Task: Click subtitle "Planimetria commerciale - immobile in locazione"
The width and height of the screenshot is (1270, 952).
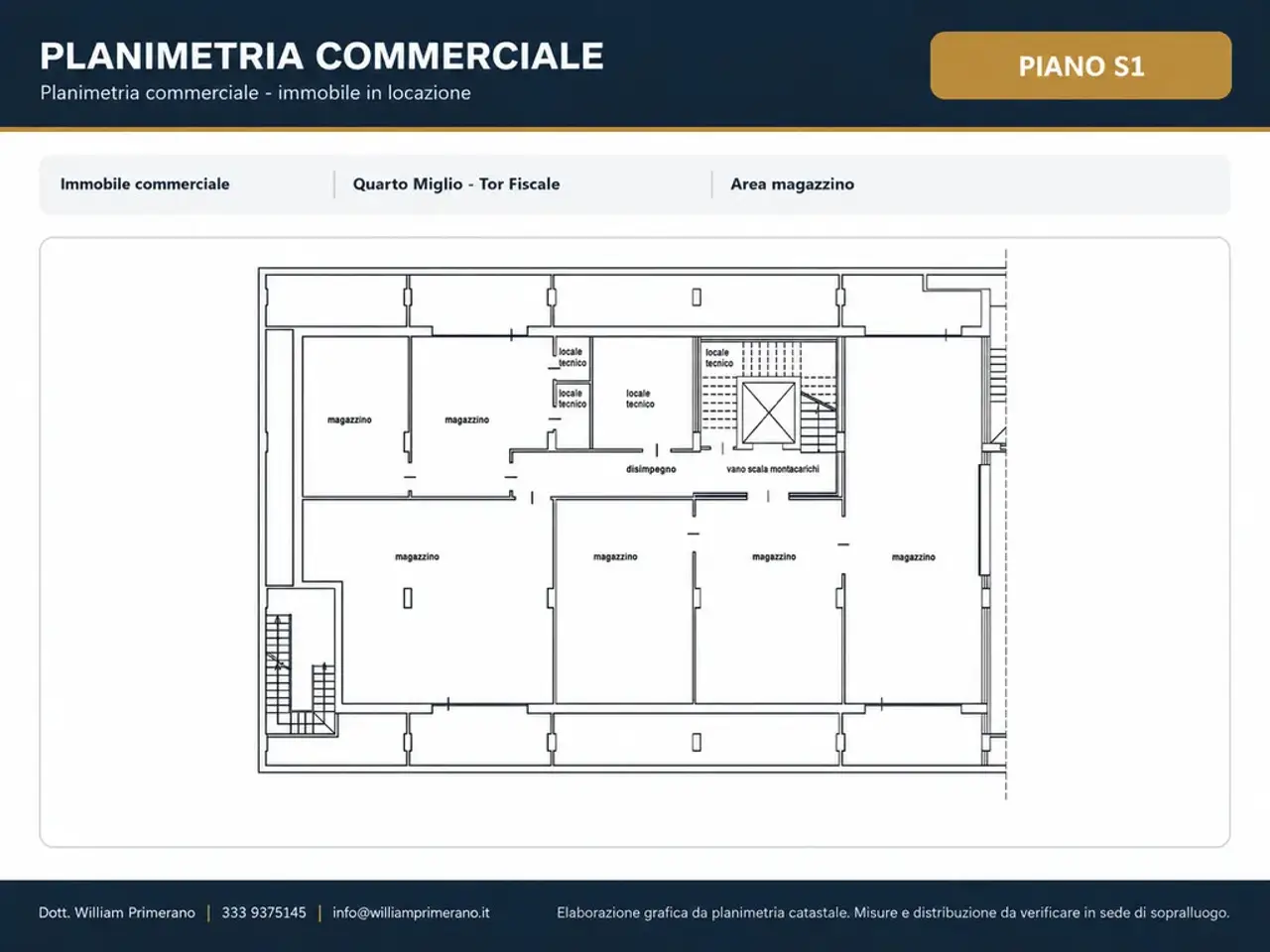Action: click(x=255, y=93)
